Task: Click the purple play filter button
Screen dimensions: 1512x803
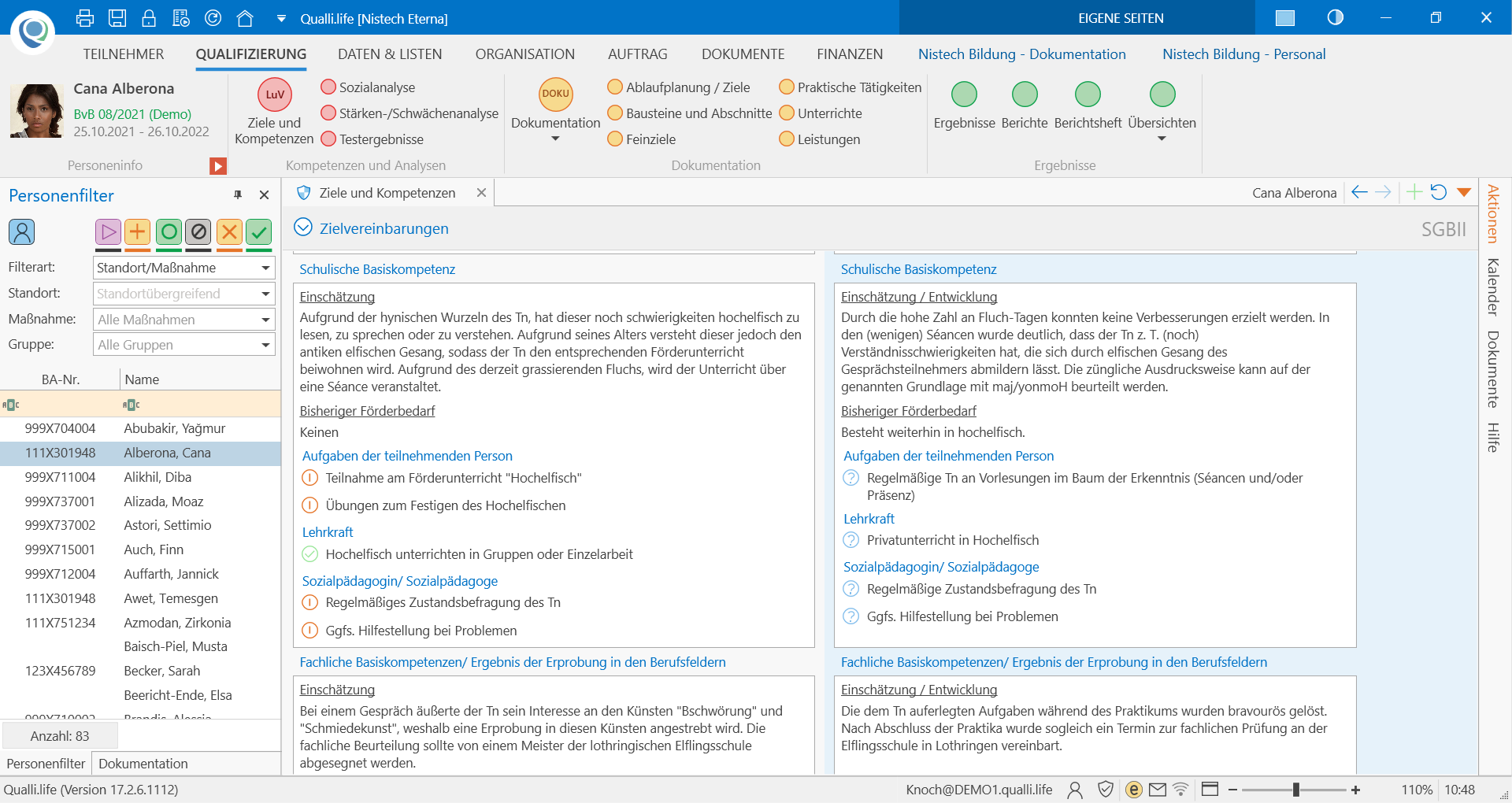Action: coord(109,231)
